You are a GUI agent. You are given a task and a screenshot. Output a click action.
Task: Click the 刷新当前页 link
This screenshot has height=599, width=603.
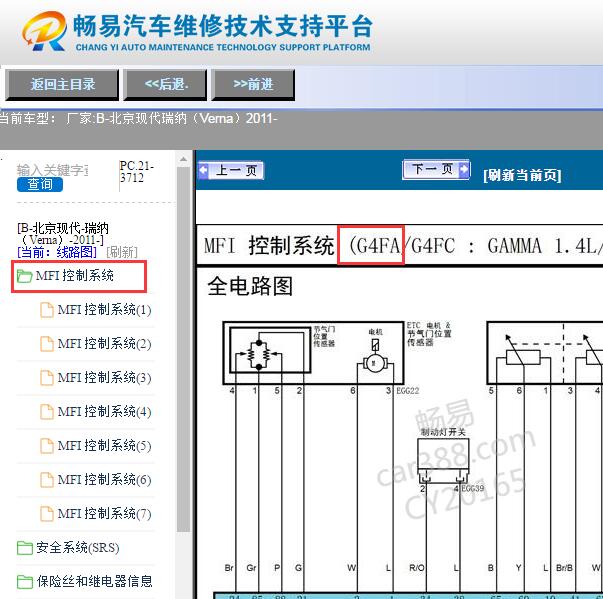522,175
